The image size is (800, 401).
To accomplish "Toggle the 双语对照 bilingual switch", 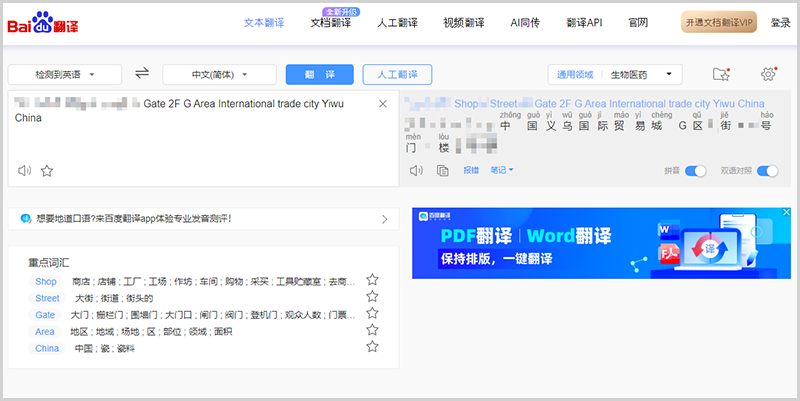I will coord(767,171).
